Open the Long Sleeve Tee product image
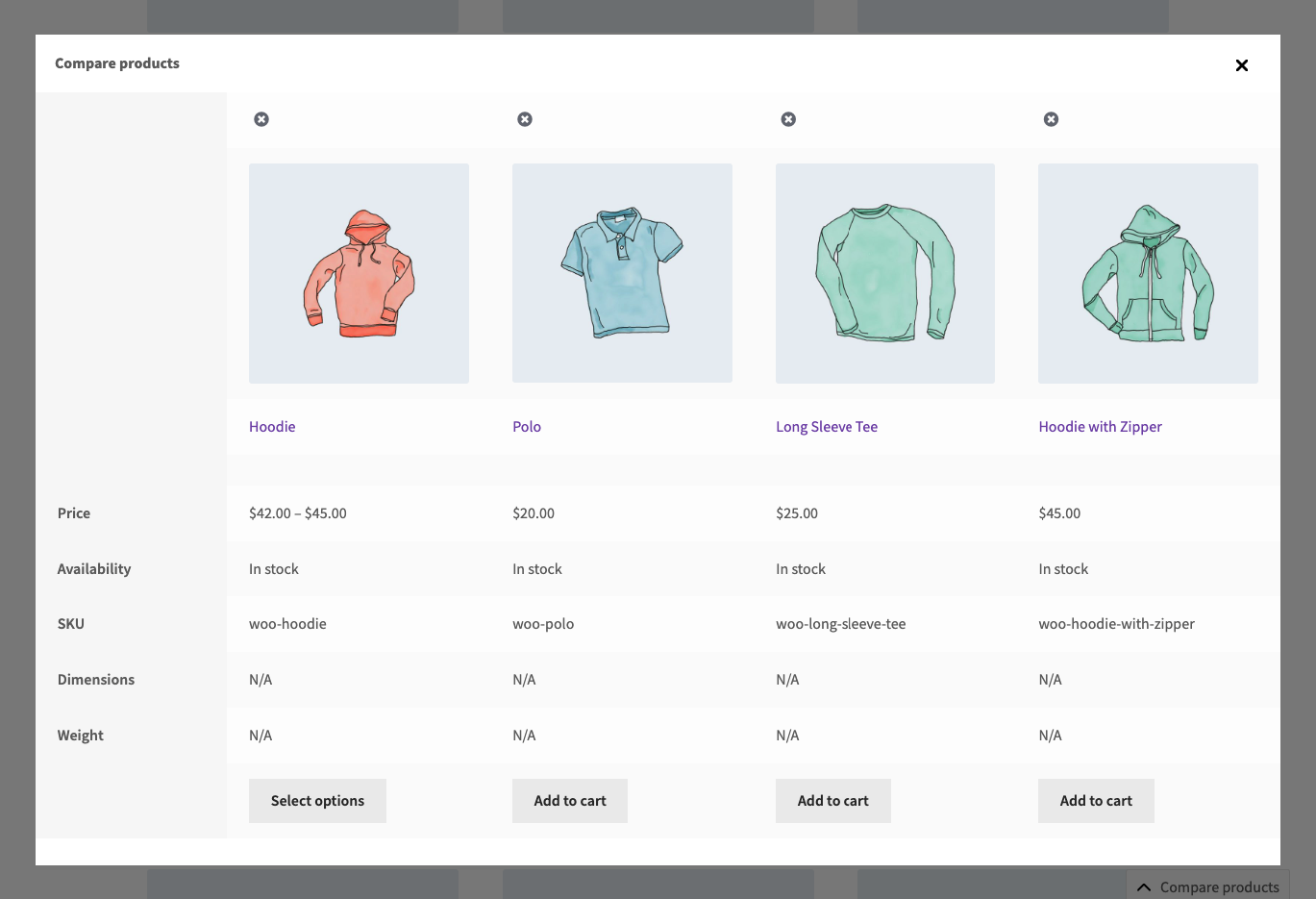 pos(885,273)
